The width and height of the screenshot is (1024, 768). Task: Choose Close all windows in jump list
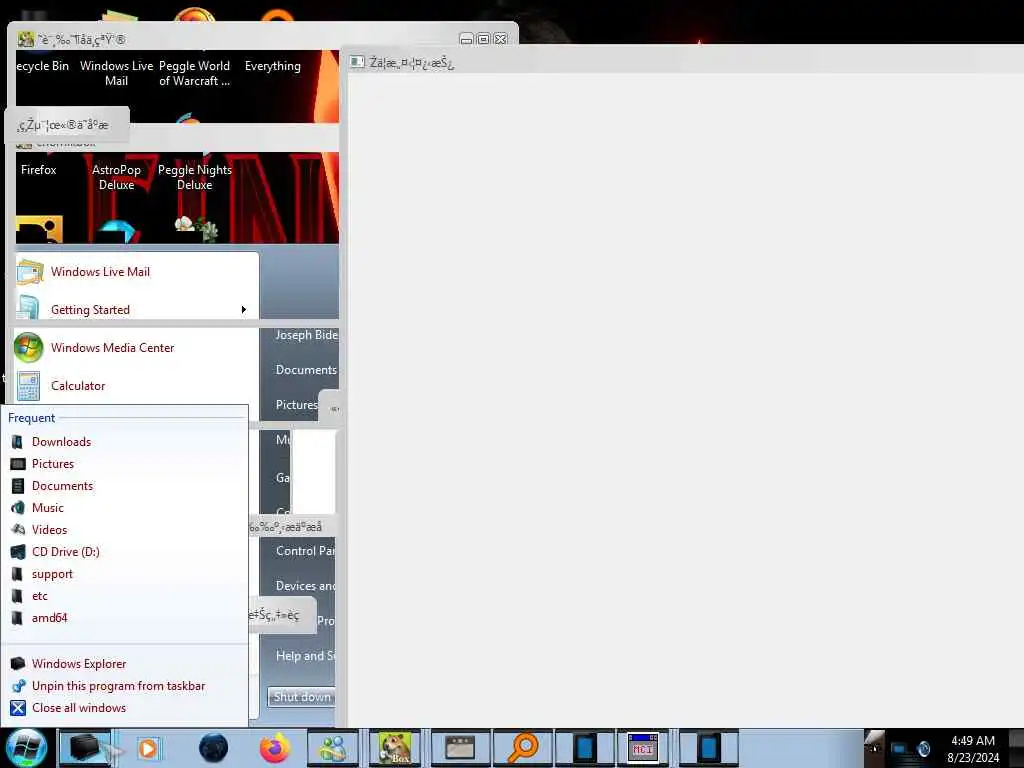(x=78, y=708)
